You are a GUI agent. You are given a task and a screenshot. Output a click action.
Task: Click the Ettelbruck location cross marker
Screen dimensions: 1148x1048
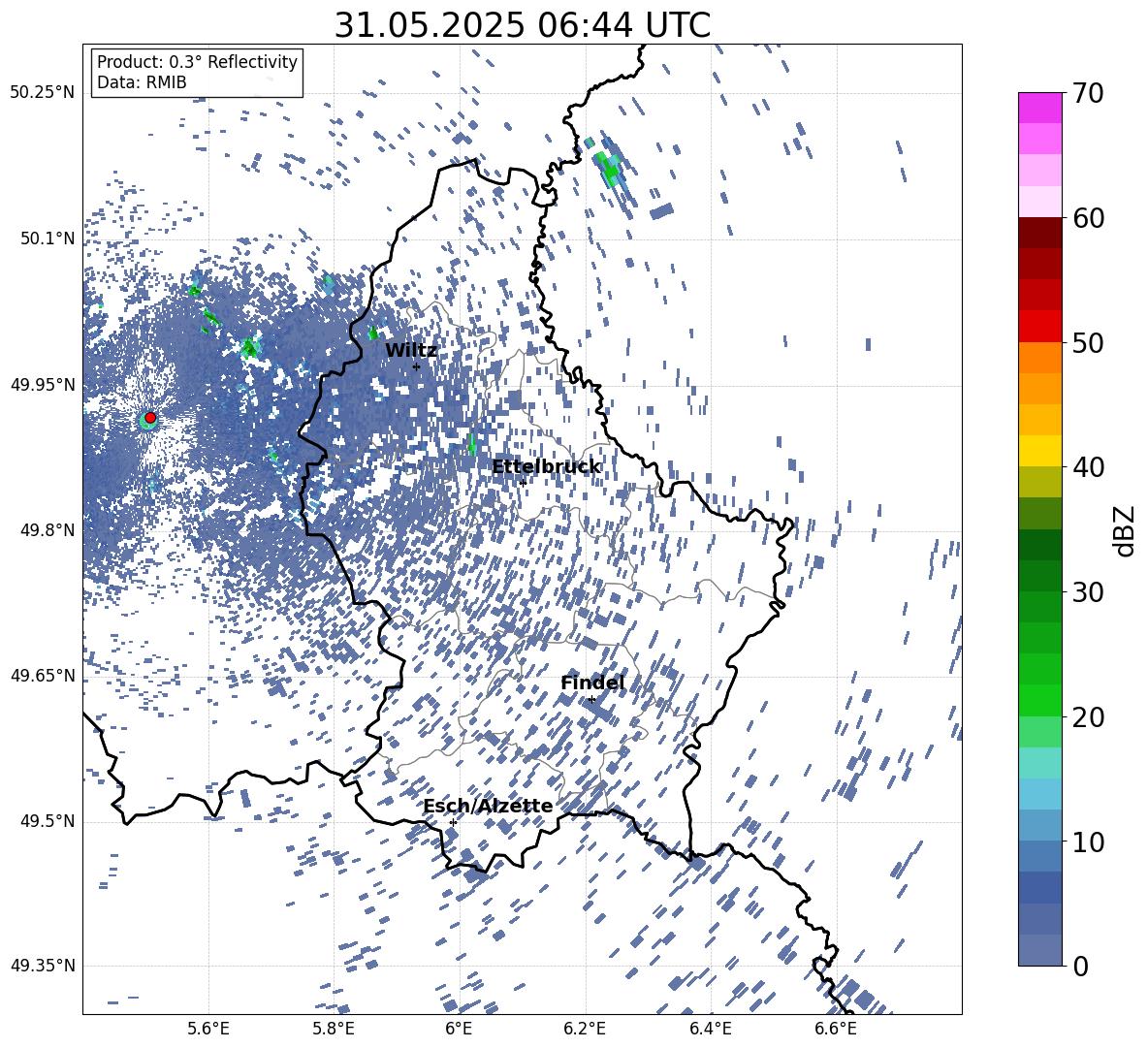(523, 482)
